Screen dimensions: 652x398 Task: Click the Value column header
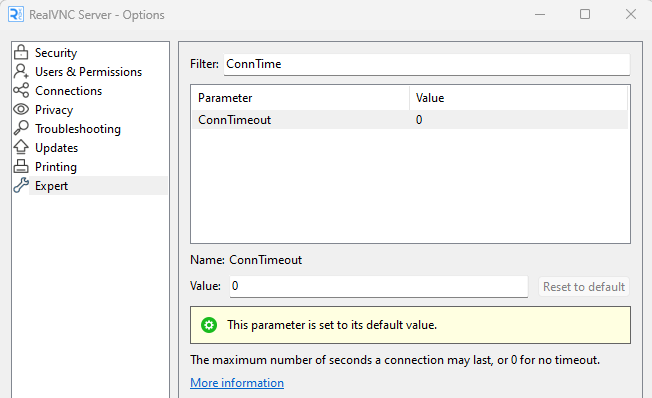pyautogui.click(x=518, y=98)
